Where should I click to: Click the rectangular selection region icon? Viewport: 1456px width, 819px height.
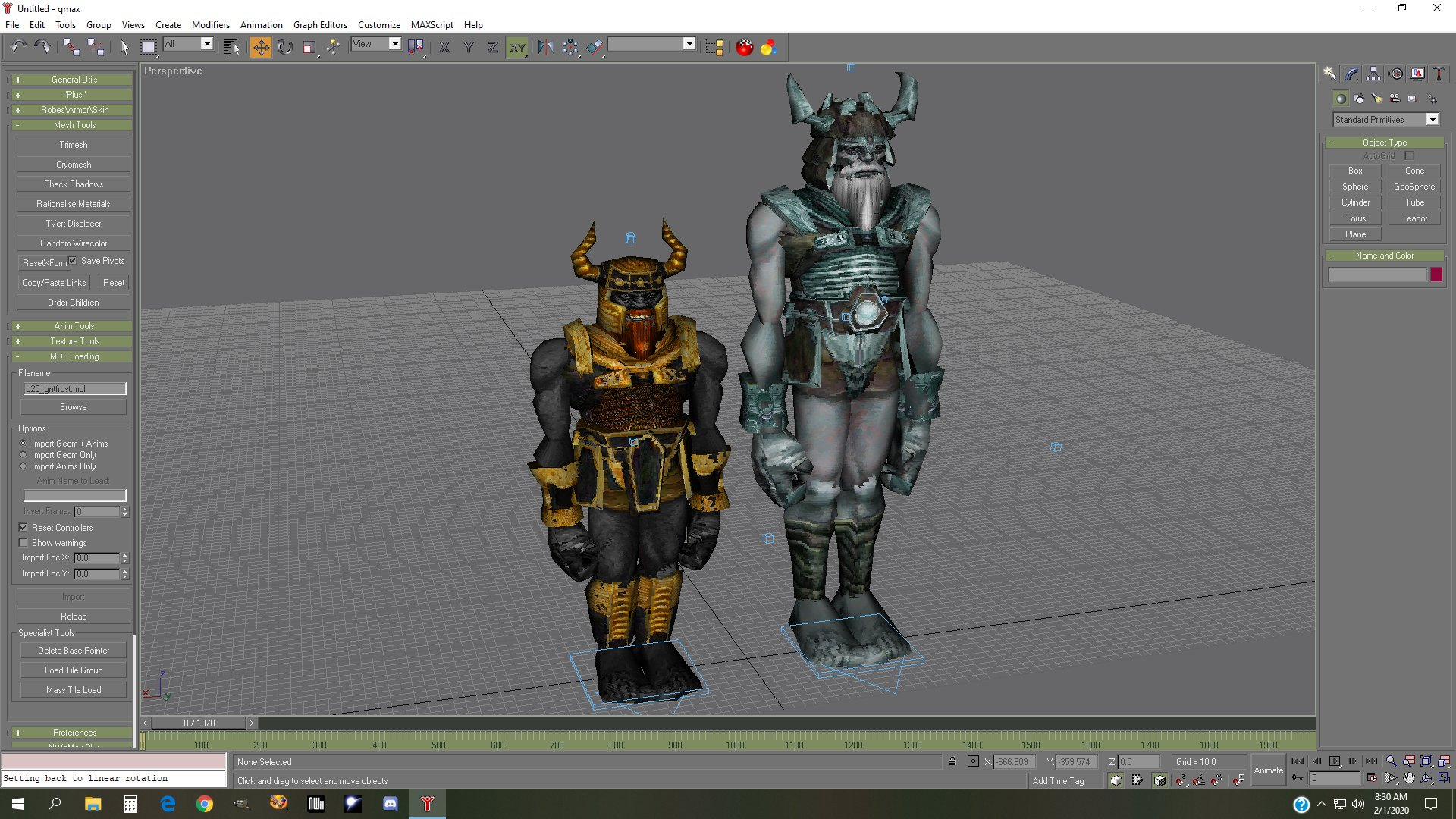coord(149,47)
